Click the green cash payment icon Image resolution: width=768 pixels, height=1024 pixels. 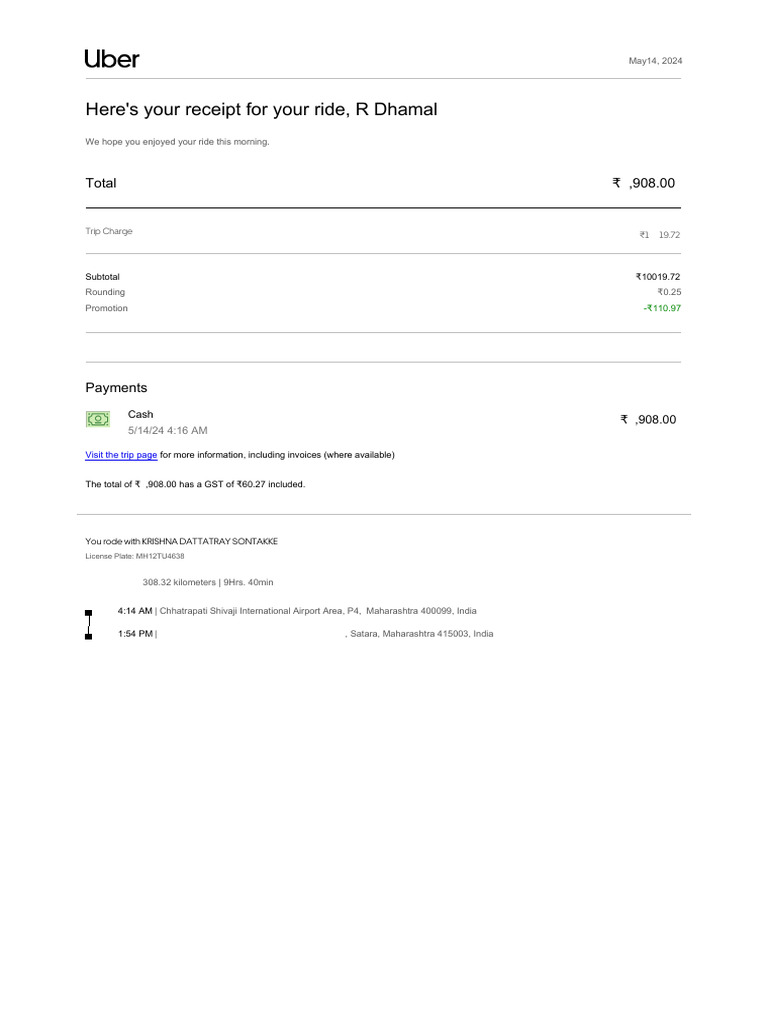[x=98, y=420]
